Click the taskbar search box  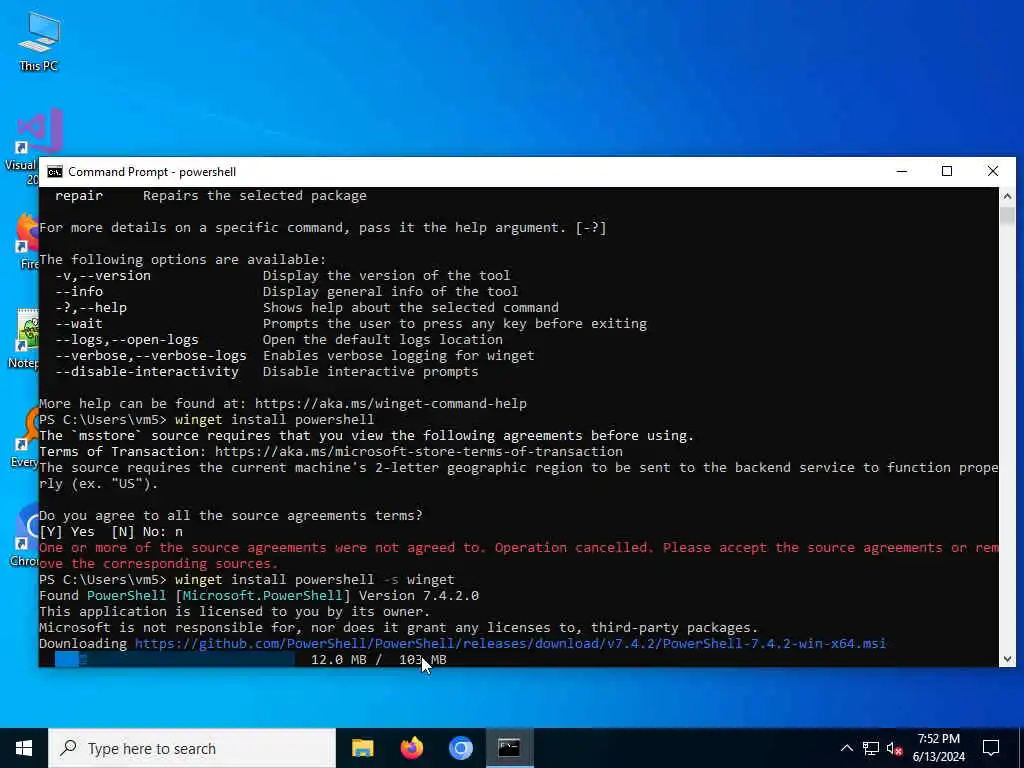tap(192, 748)
